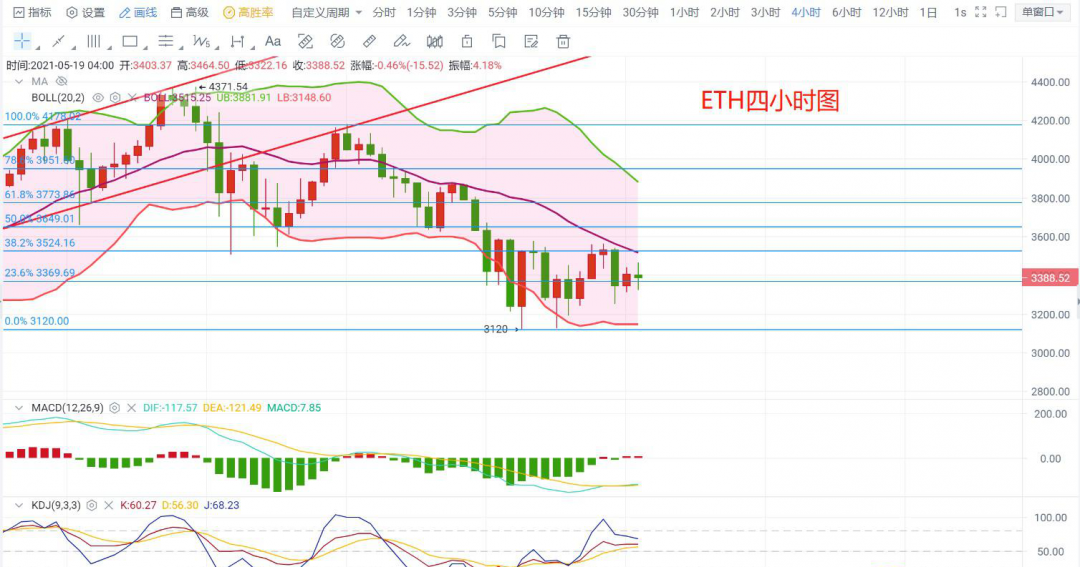Select the crosshair cursor tool
The height and width of the screenshot is (567, 1080).
point(22,42)
